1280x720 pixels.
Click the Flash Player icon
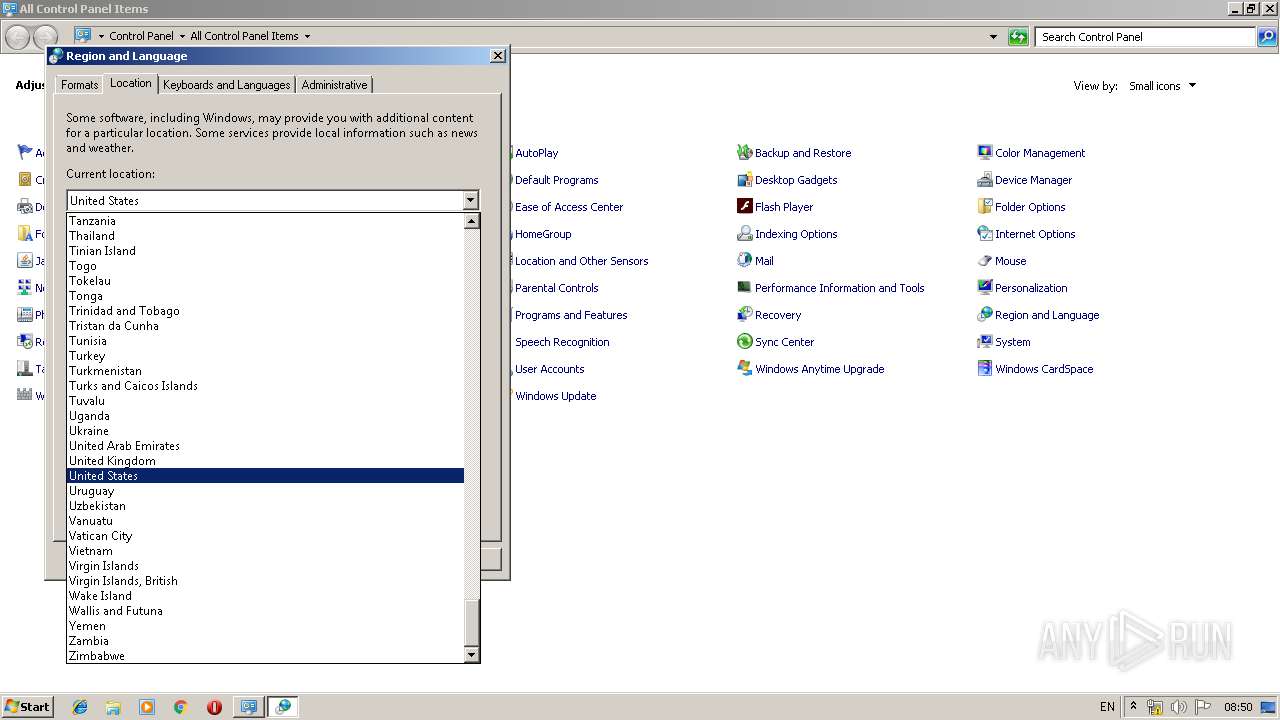[x=744, y=207]
